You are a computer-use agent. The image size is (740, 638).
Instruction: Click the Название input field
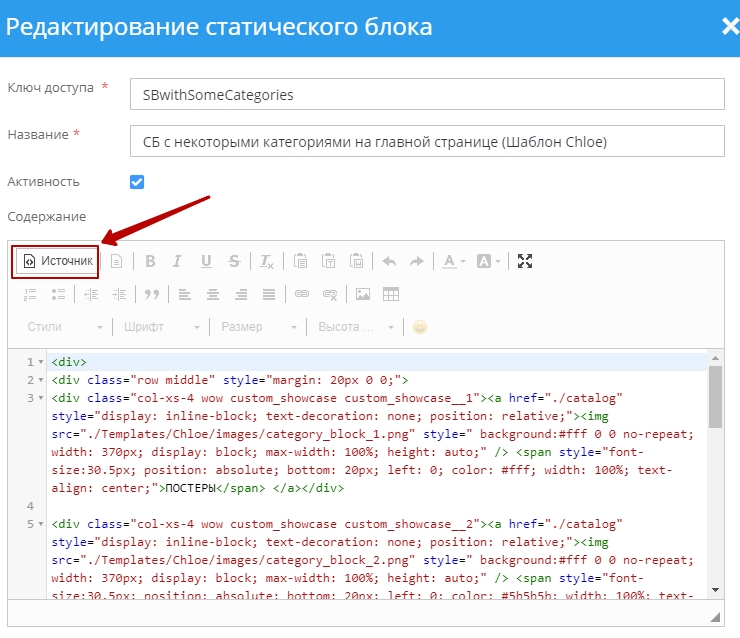[x=427, y=141]
